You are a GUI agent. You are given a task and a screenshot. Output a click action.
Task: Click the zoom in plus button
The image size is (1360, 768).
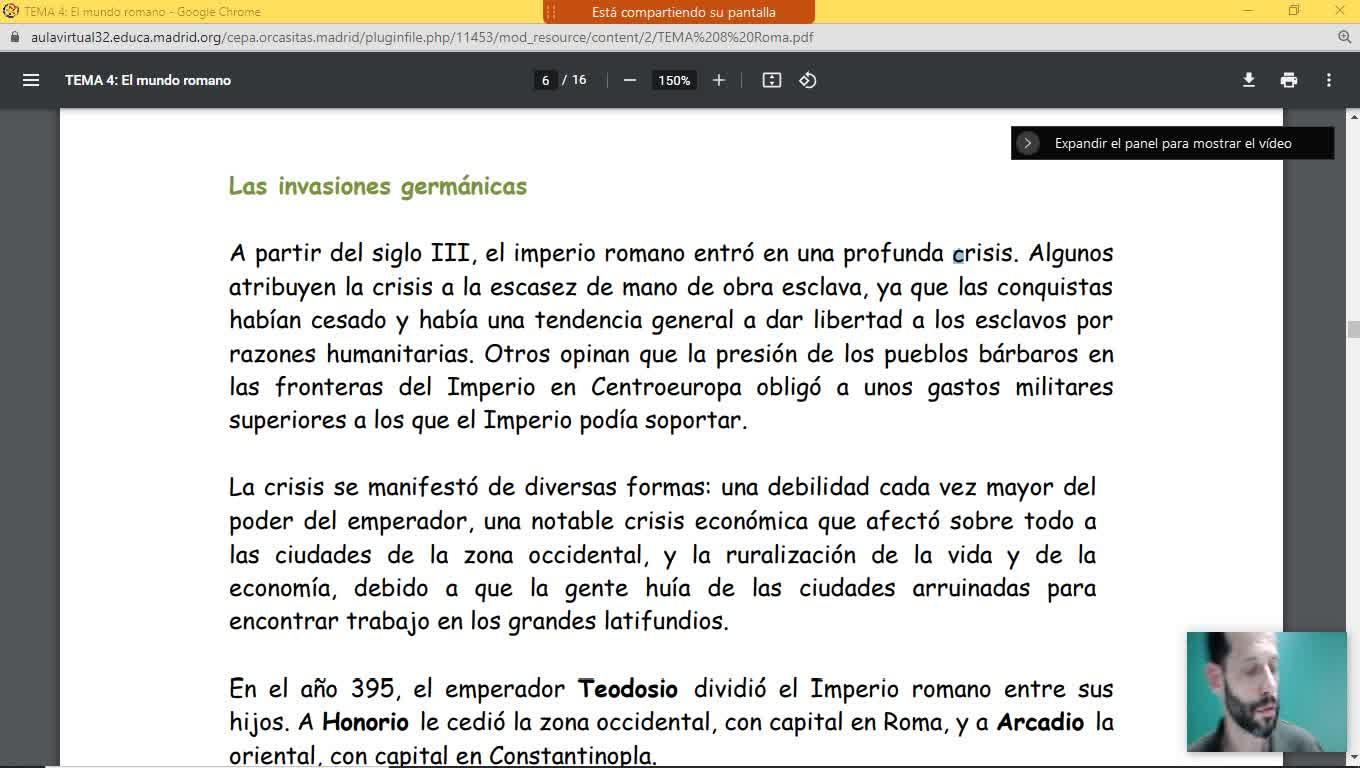tap(718, 80)
